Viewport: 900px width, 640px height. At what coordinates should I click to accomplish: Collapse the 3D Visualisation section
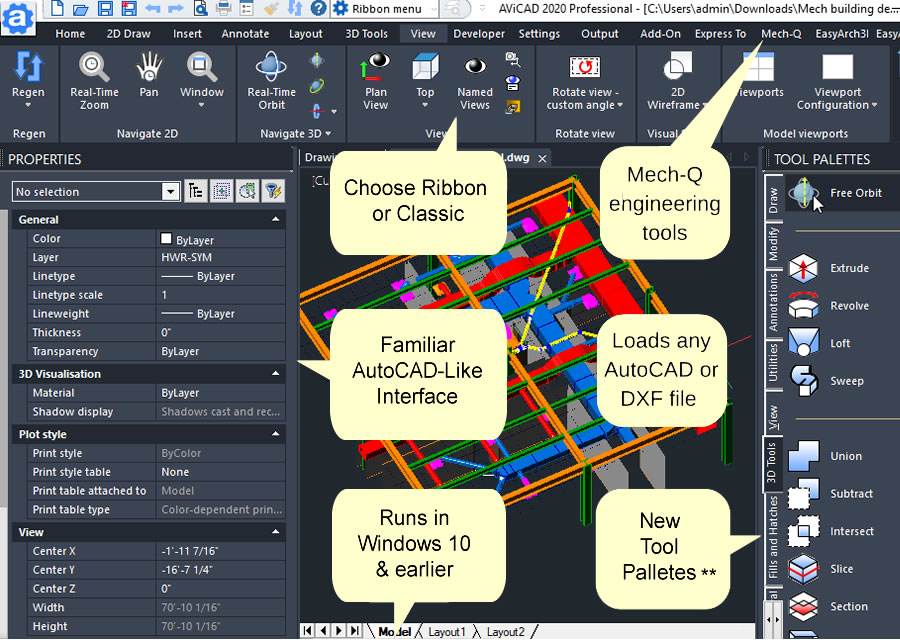pyautogui.click(x=276, y=374)
